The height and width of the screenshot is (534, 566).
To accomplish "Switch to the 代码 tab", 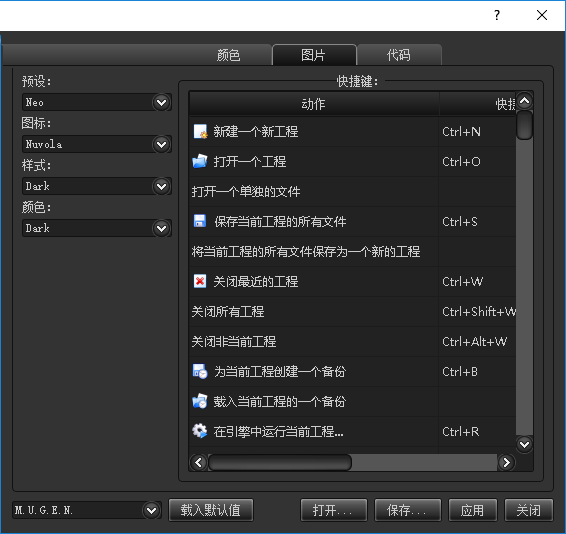I will pos(399,55).
